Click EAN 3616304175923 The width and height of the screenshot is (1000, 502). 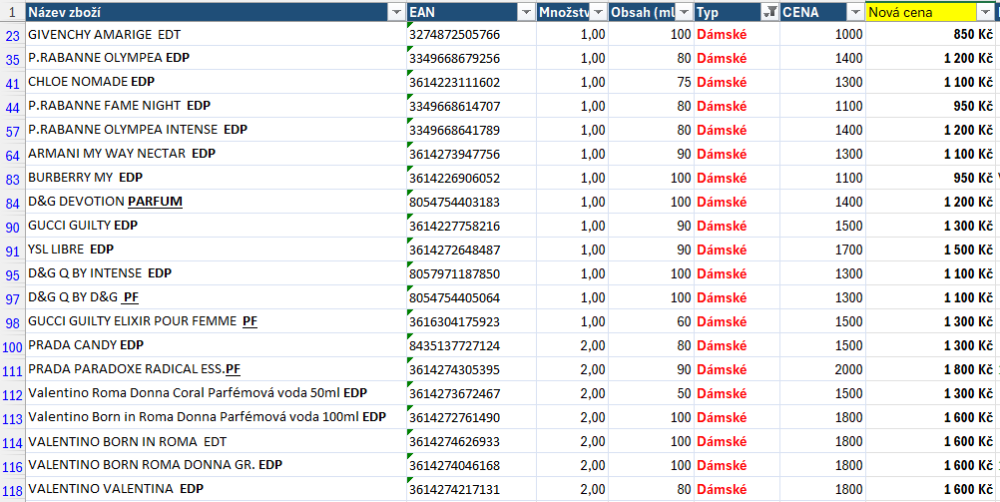pos(471,321)
